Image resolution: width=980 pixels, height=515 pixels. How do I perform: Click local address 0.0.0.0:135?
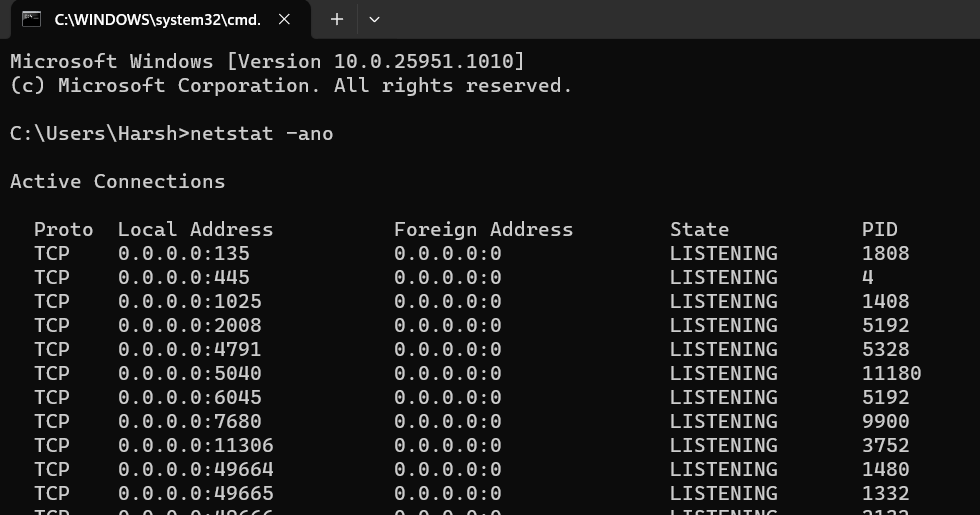[x=183, y=253]
